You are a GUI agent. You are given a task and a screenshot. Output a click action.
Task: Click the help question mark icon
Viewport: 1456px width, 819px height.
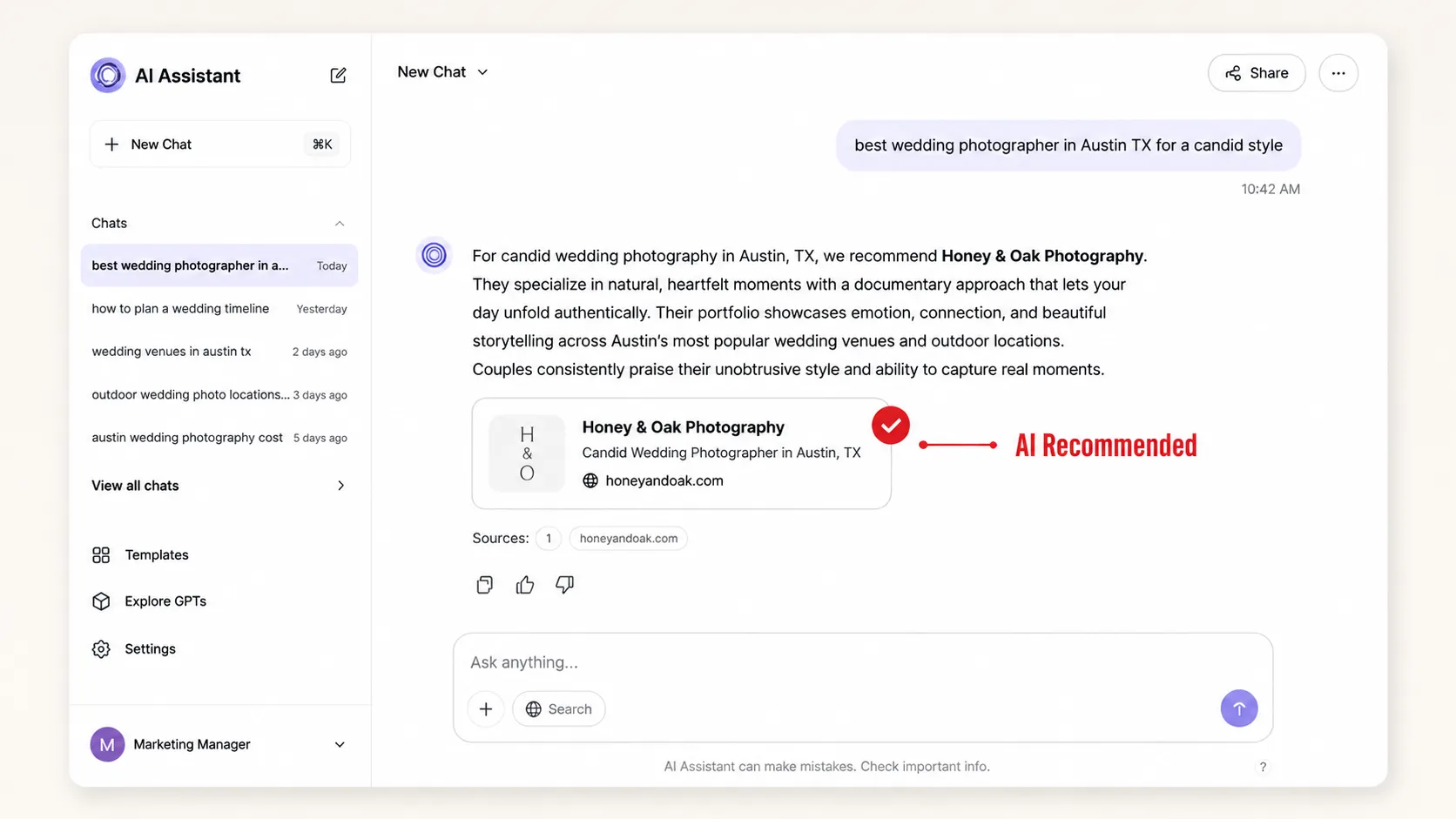point(1263,767)
